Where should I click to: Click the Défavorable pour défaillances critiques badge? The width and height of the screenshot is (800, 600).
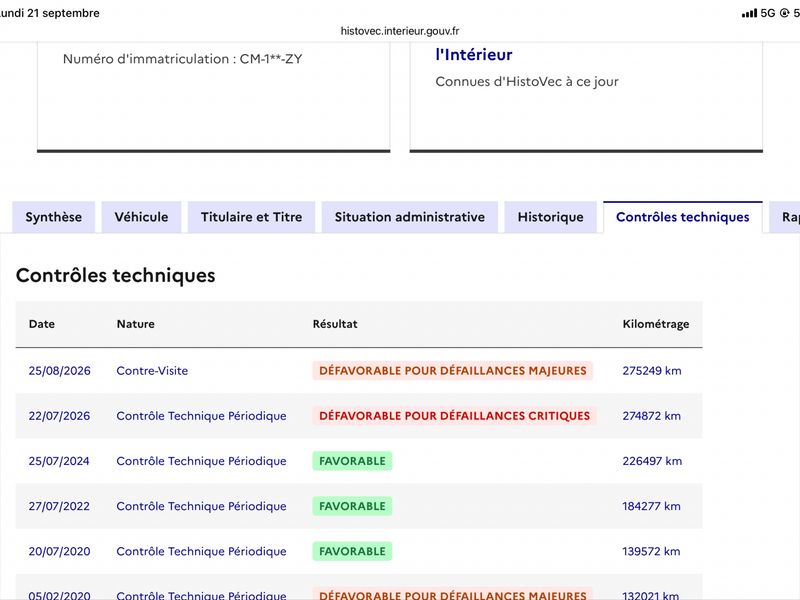click(x=454, y=416)
